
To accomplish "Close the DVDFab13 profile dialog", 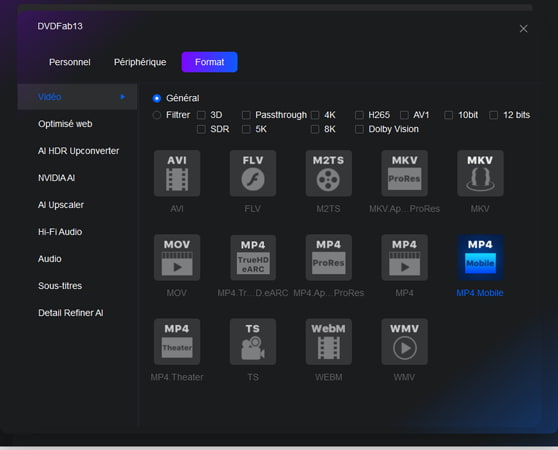I will click(x=523, y=29).
